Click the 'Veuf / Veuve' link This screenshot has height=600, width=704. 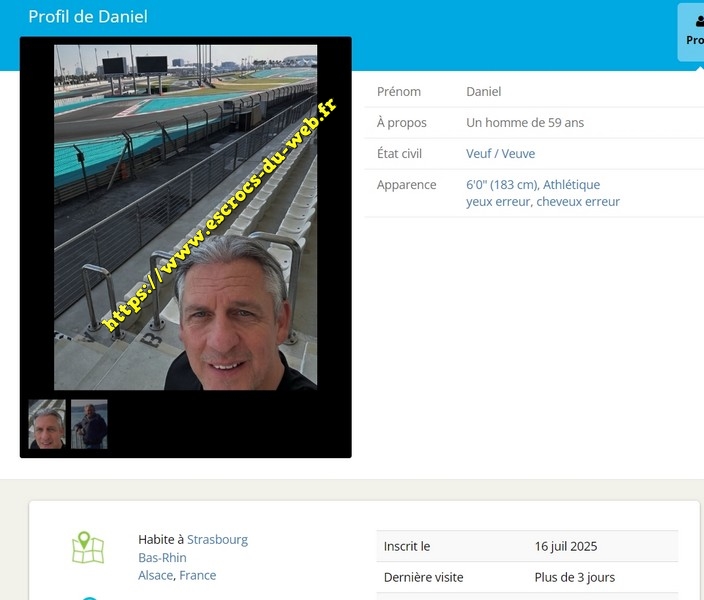click(500, 154)
